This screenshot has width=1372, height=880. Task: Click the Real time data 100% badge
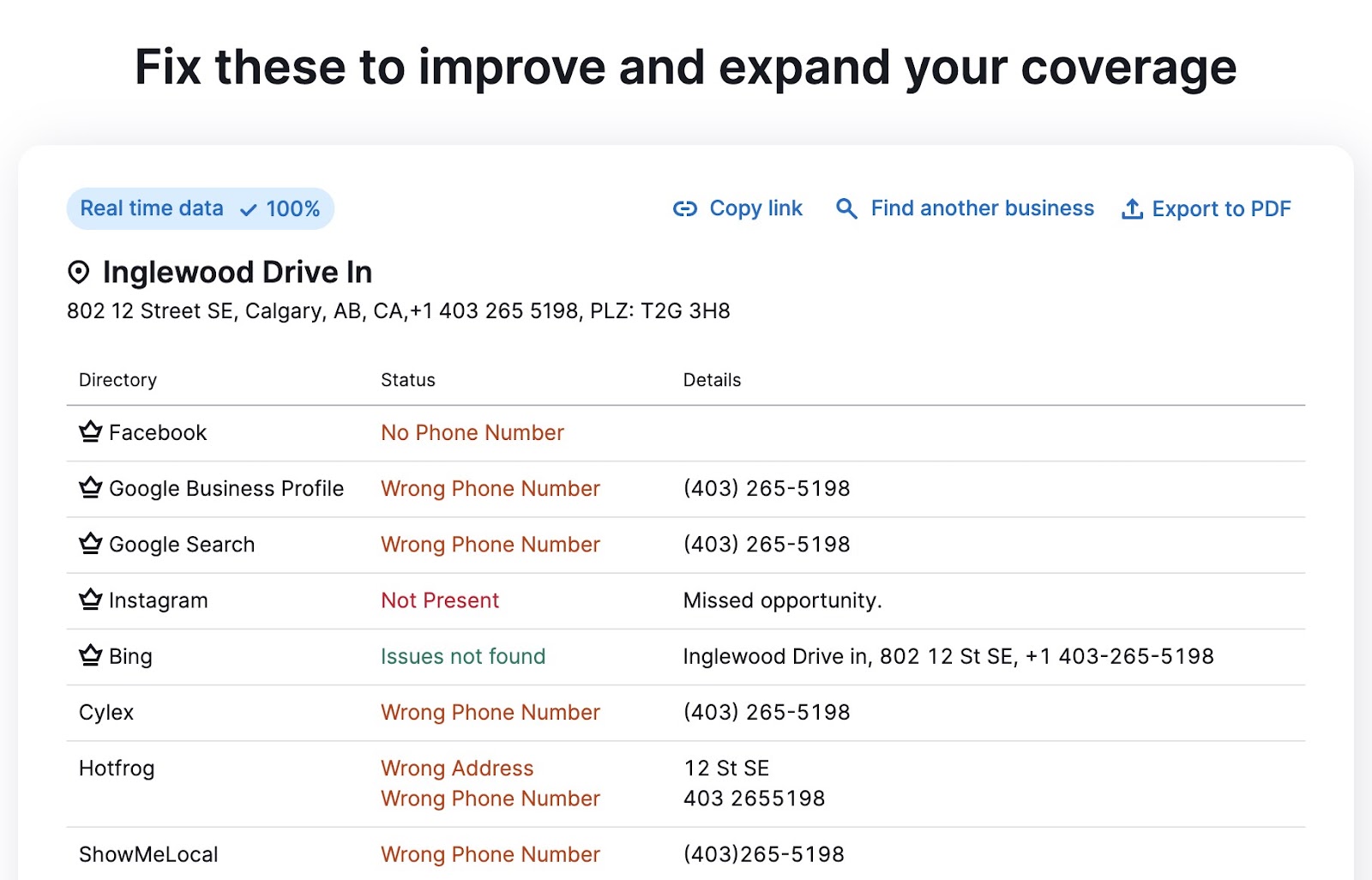(200, 208)
